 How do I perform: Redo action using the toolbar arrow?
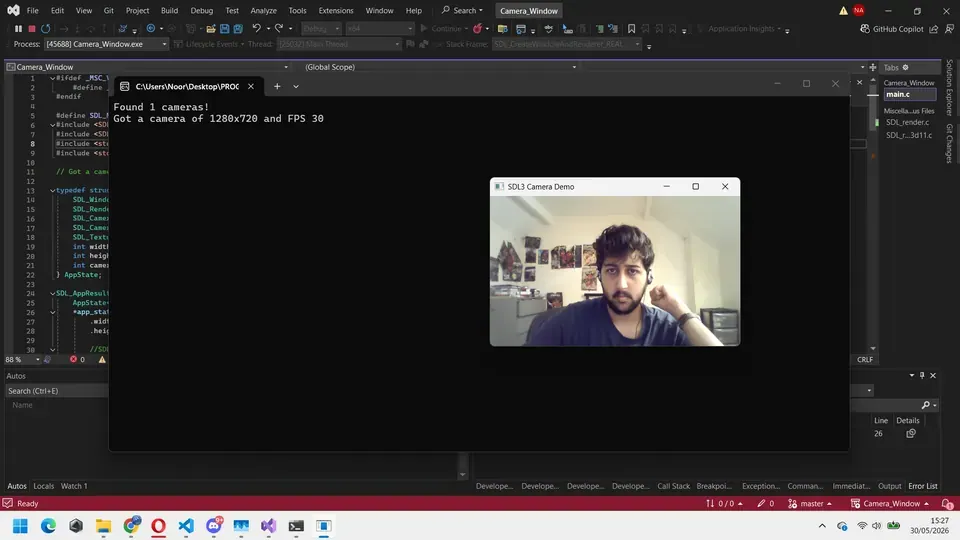(279, 29)
